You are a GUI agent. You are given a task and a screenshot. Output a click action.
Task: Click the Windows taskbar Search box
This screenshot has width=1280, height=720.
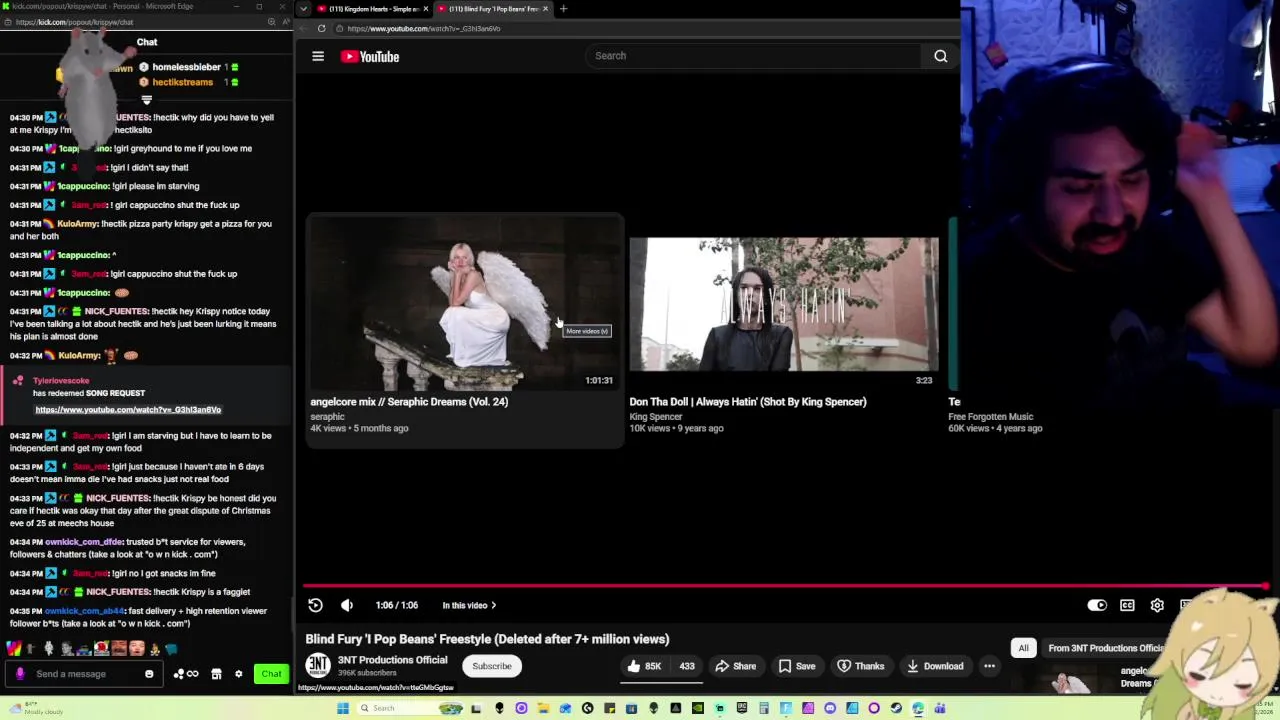click(x=410, y=708)
